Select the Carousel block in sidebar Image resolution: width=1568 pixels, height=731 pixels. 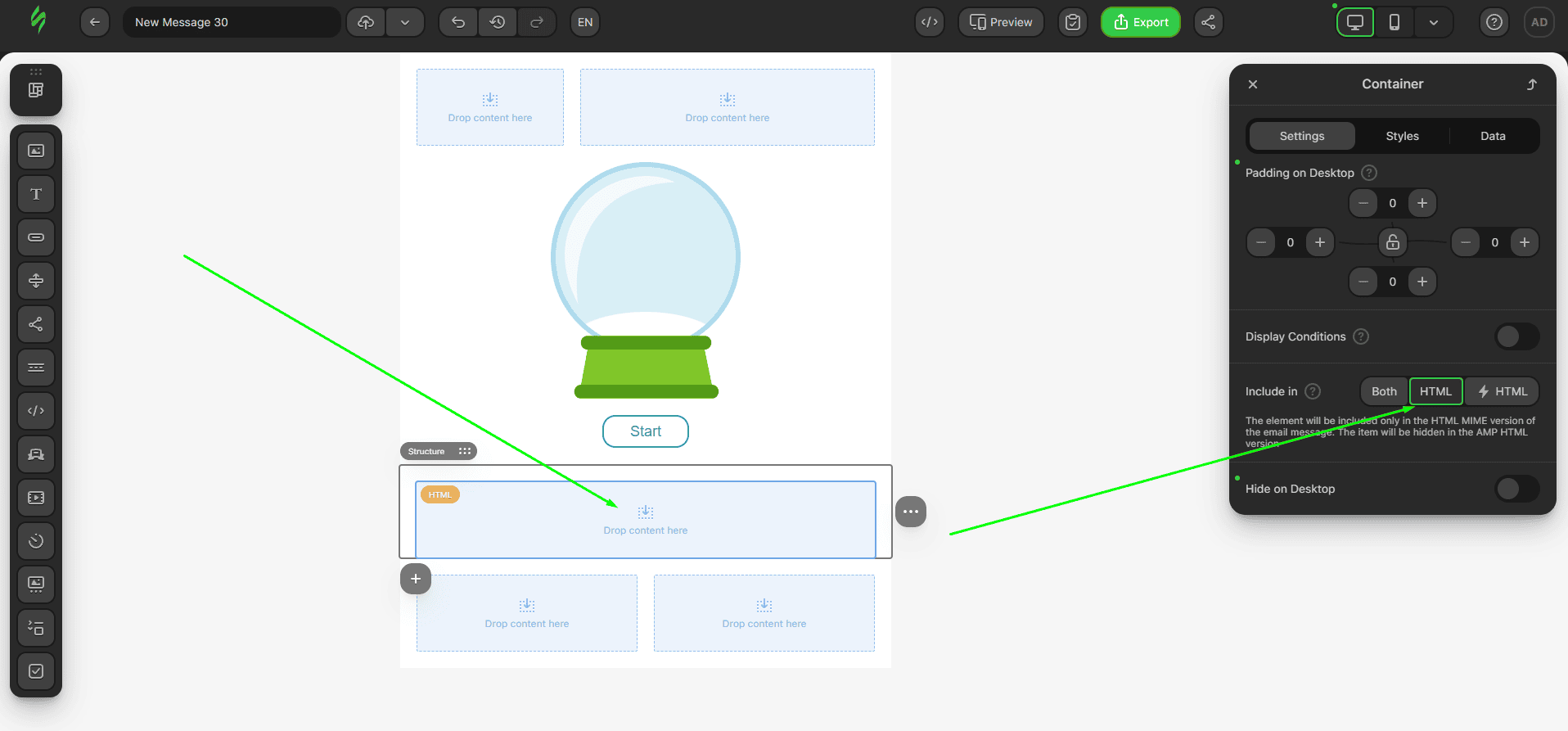tap(36, 584)
